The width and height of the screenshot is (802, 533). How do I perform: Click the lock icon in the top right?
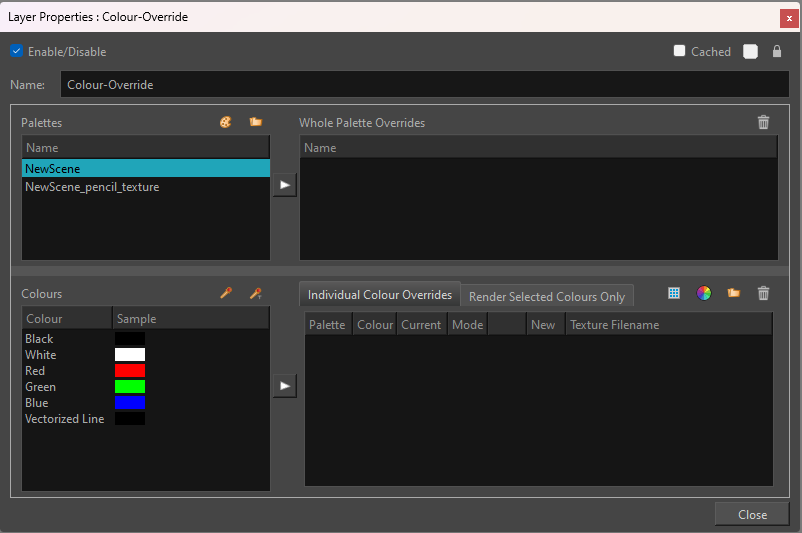[x=777, y=52]
